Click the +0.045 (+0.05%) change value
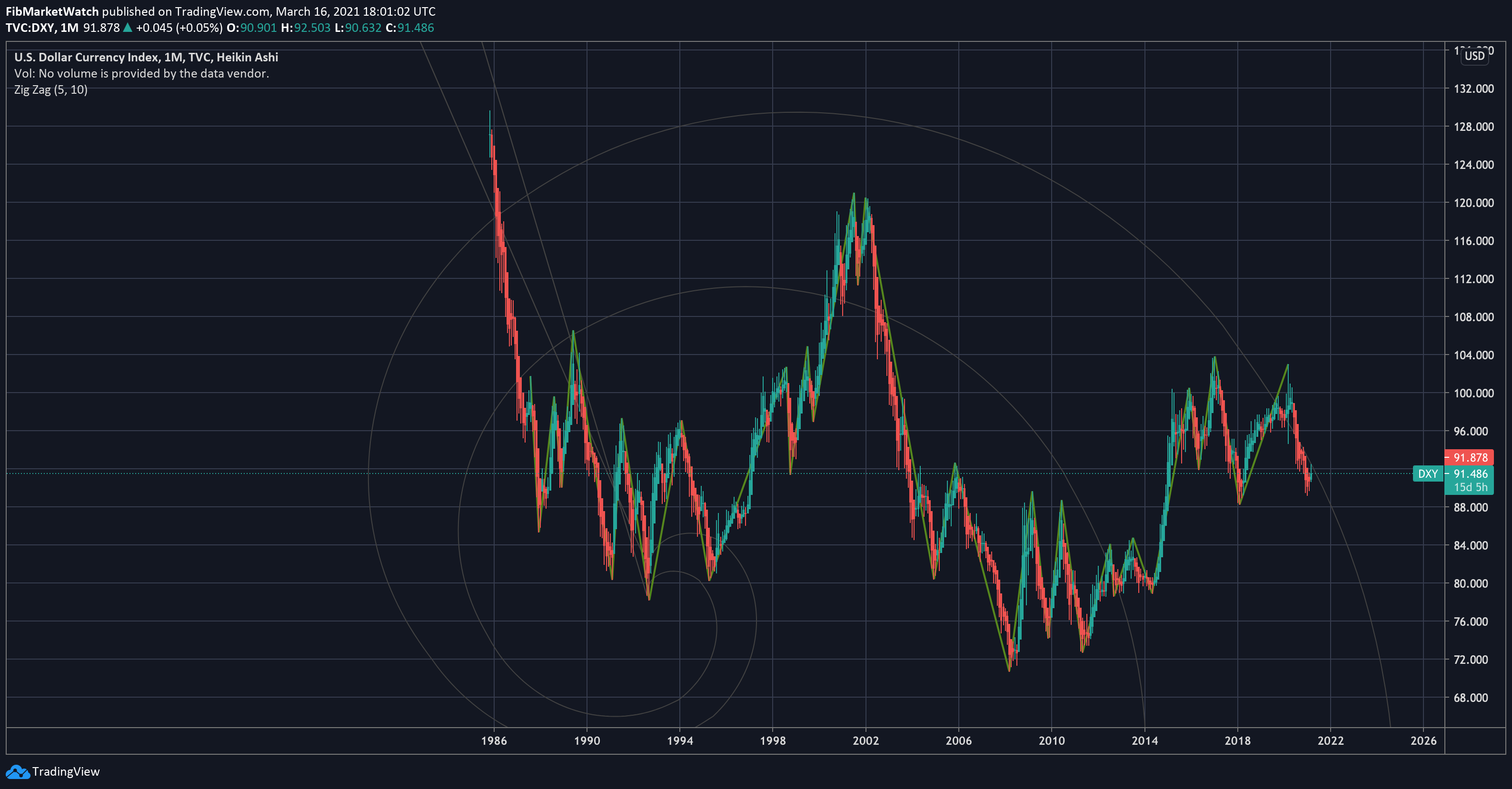The width and height of the screenshot is (1512, 789). pyautogui.click(x=179, y=28)
